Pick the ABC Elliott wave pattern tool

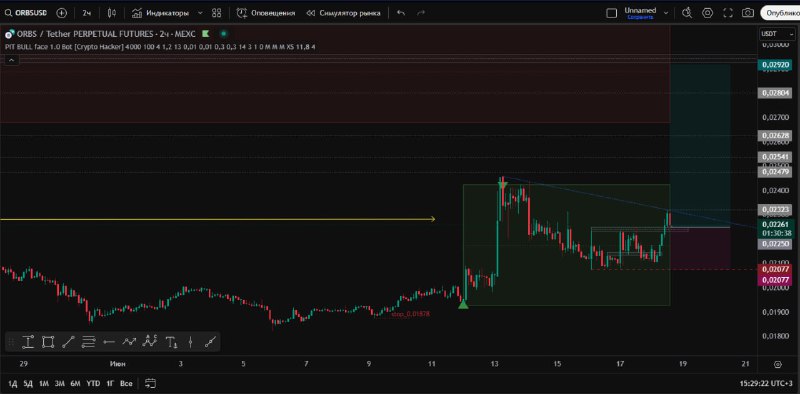click(150, 342)
